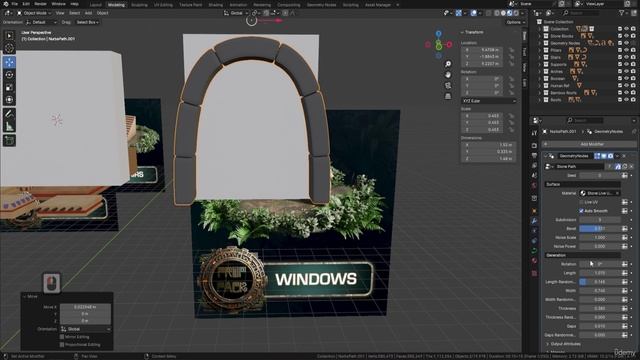The width and height of the screenshot is (640, 360).
Task: Enable Proportional Editing checkbox in Move panel
Action: [x=62, y=344]
